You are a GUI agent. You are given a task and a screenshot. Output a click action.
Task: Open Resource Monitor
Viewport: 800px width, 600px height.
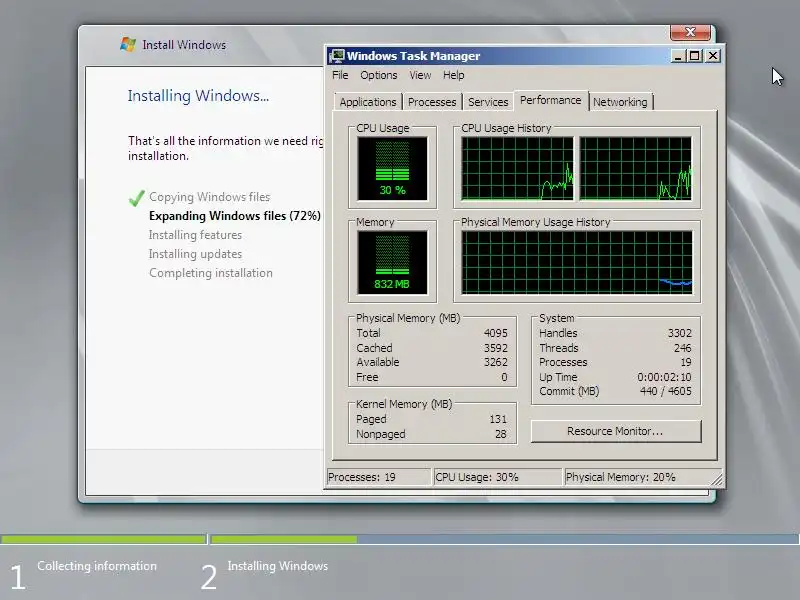point(616,431)
